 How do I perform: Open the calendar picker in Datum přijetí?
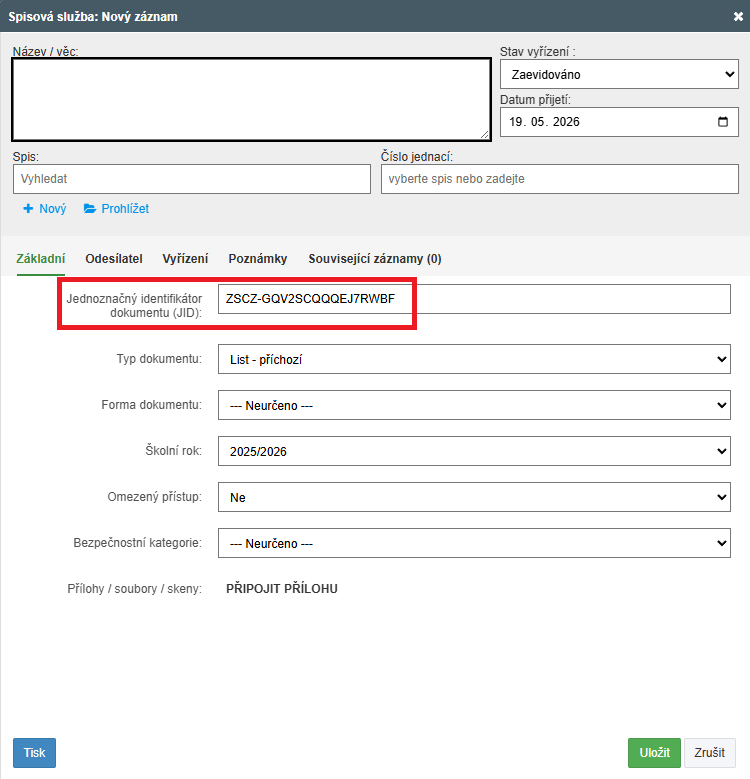(x=723, y=122)
